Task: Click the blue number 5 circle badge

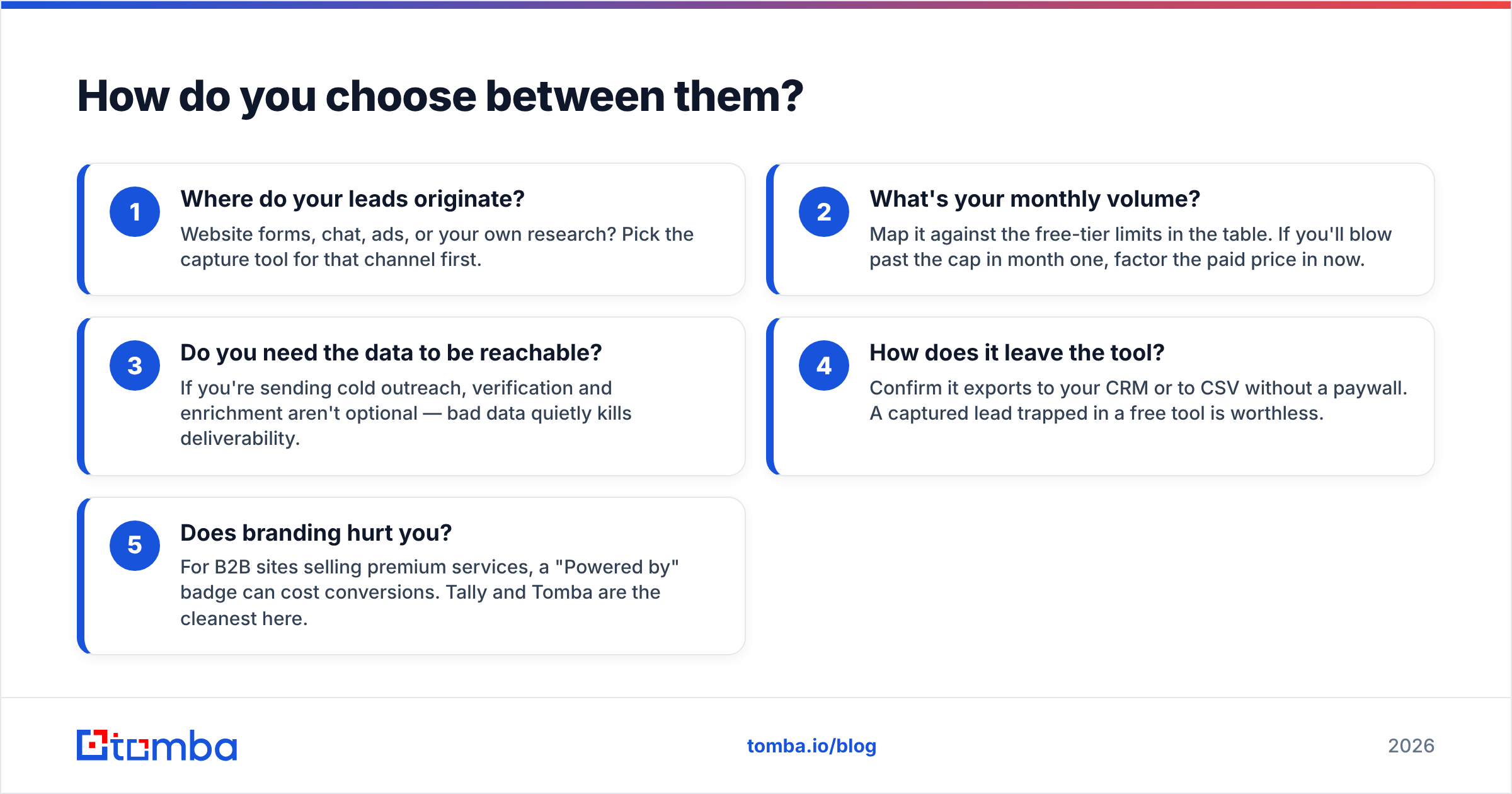Action: click(x=135, y=546)
